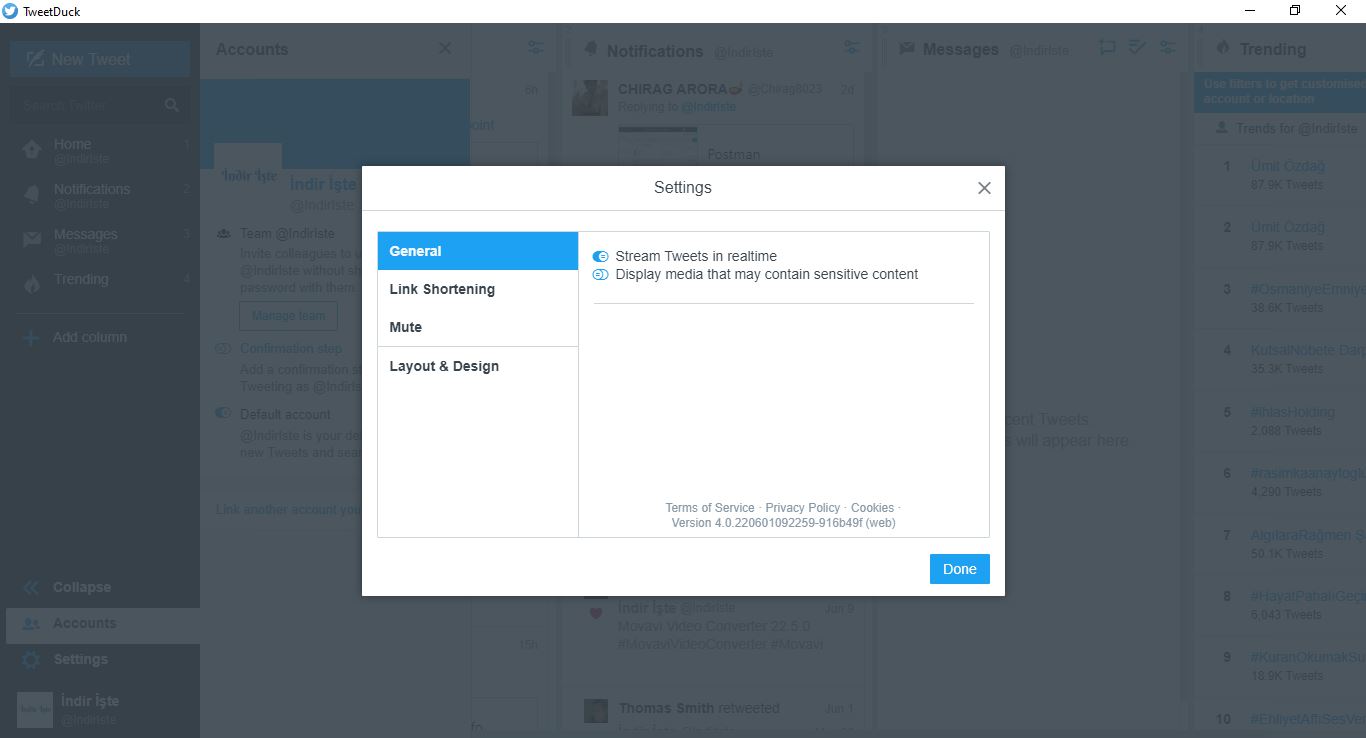1366x738 pixels.
Task: Open Notifications column options slider icon
Action: [x=852, y=48]
